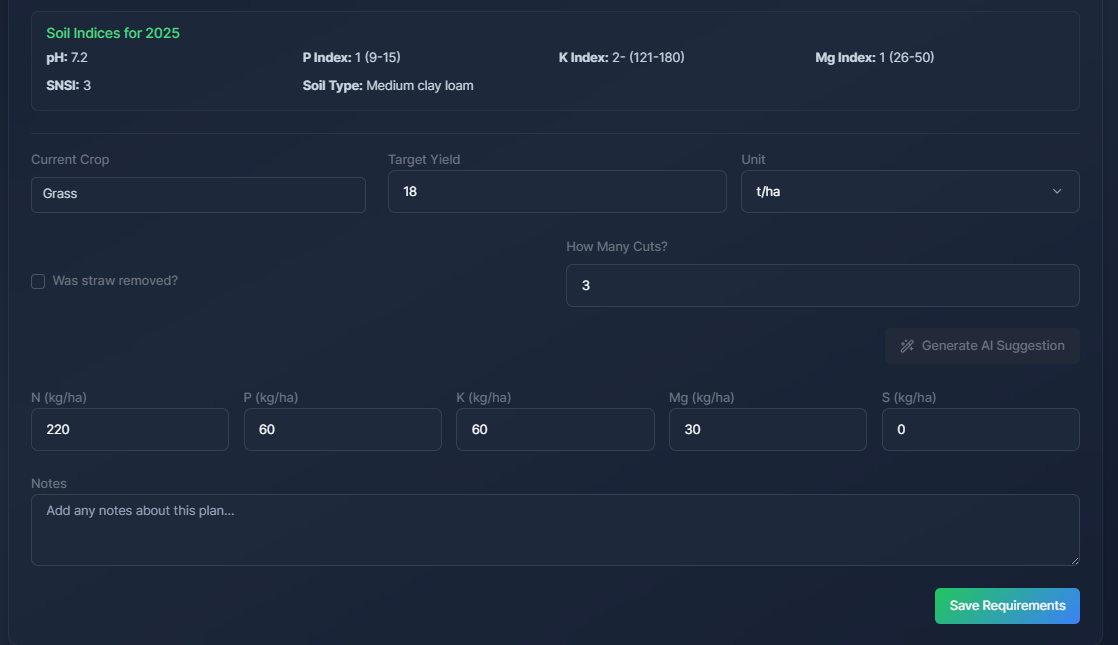Image resolution: width=1118 pixels, height=645 pixels.
Task: Click the 'Soil Indices for 2025' heading
Action: click(x=113, y=34)
